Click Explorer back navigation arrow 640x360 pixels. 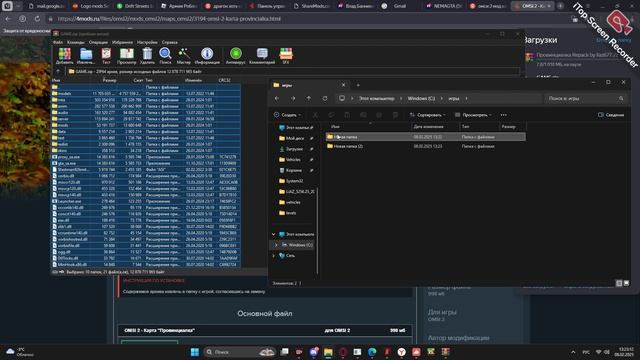[x=277, y=98]
